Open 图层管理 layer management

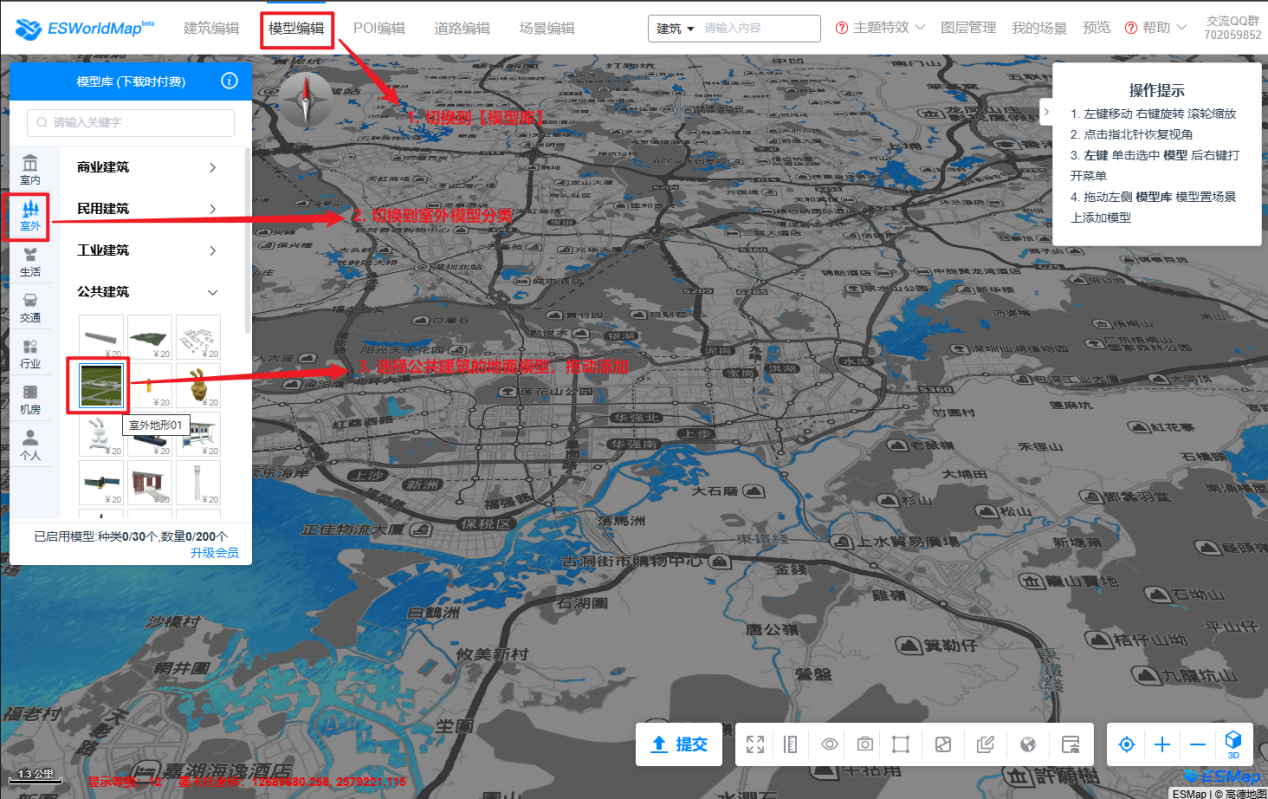coord(968,28)
